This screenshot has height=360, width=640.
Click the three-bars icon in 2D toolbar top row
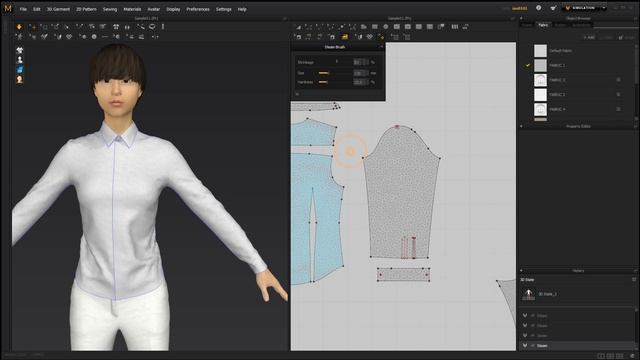pos(454,27)
